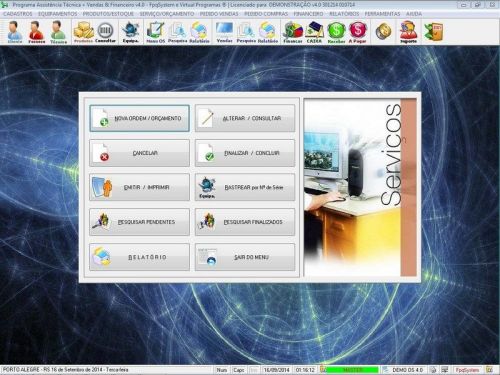Click the green Receber dollar icon

click(336, 32)
